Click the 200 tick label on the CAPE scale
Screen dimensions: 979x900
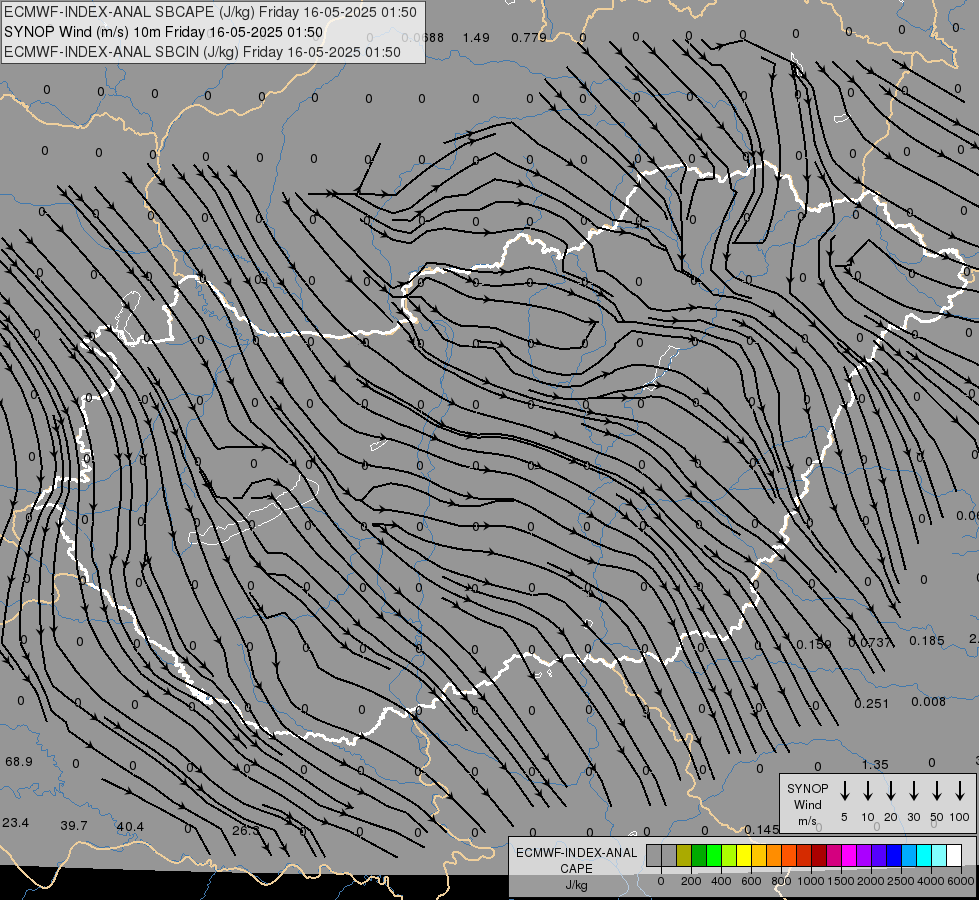pyautogui.click(x=691, y=881)
